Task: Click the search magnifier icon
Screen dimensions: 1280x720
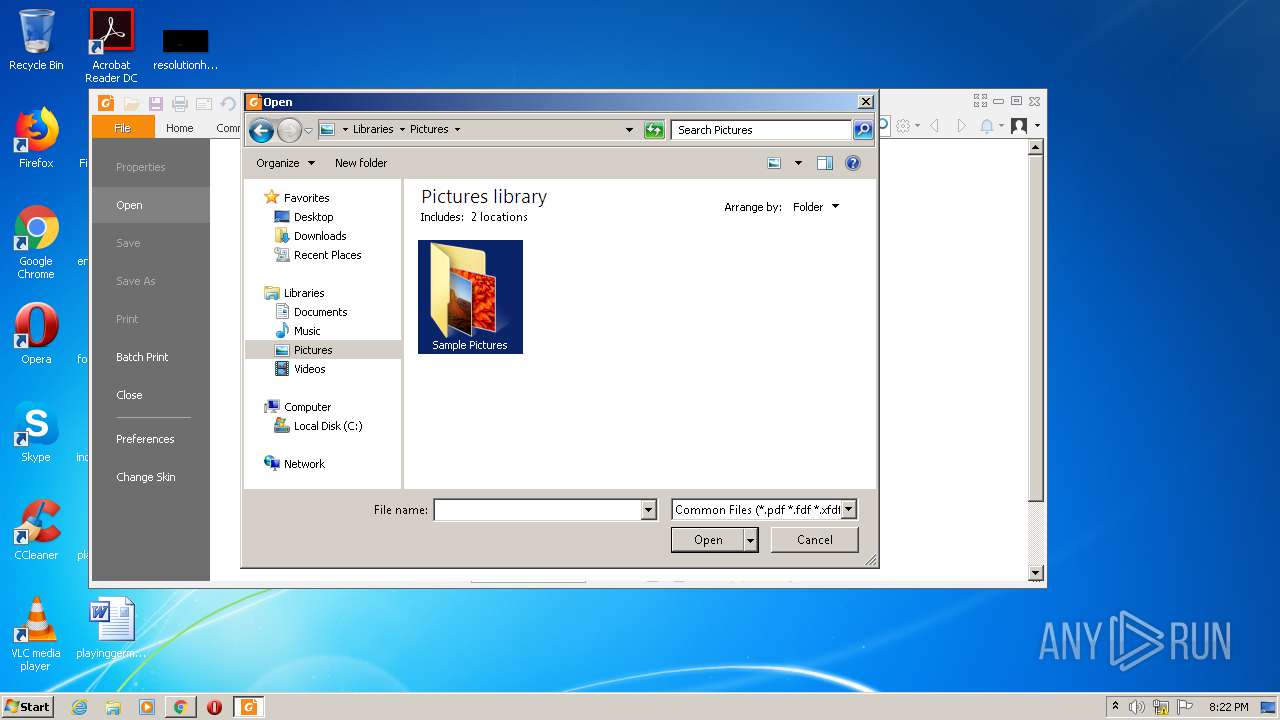Action: tap(863, 130)
